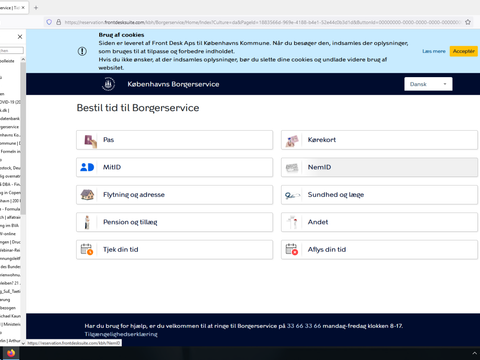The image size is (480, 360).
Task: Select the Andet option
Action: [379, 222]
